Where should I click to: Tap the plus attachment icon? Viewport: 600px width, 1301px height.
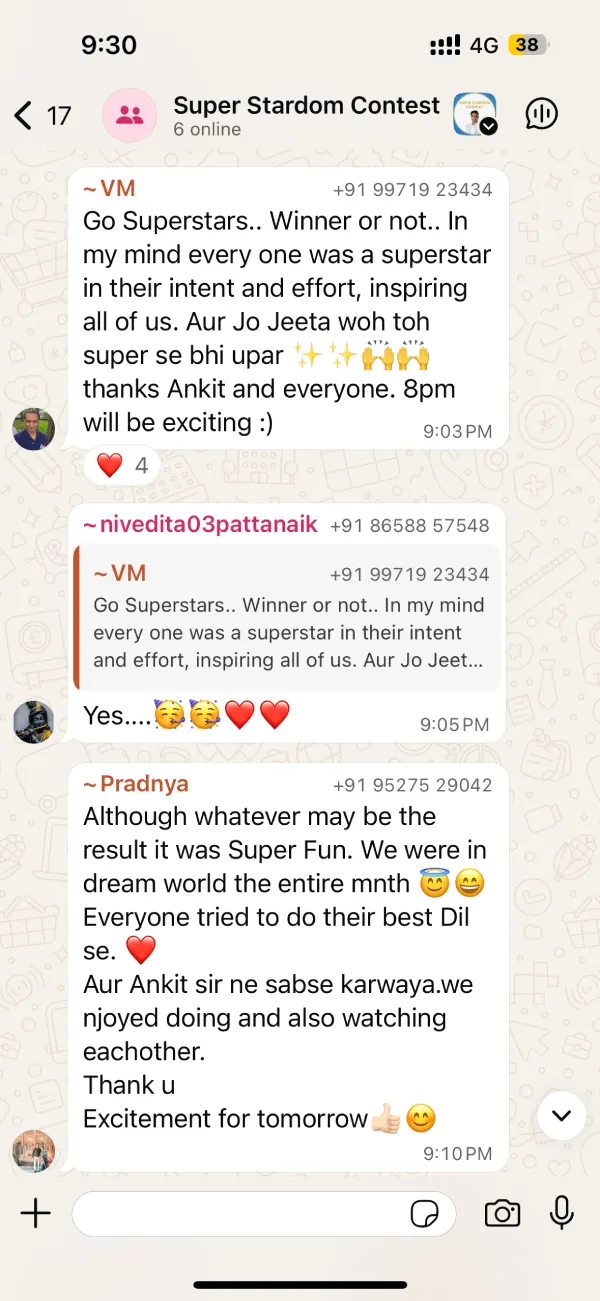[x=35, y=1214]
